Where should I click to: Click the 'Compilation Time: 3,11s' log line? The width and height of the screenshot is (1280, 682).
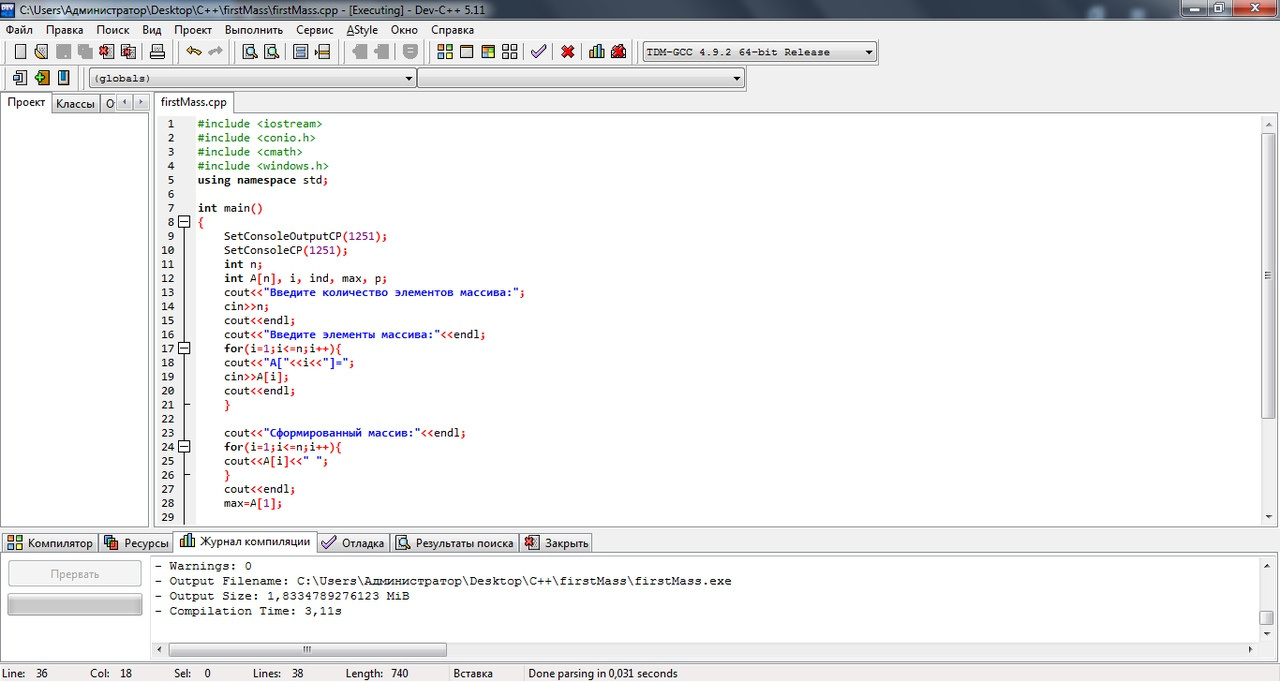tap(248, 611)
